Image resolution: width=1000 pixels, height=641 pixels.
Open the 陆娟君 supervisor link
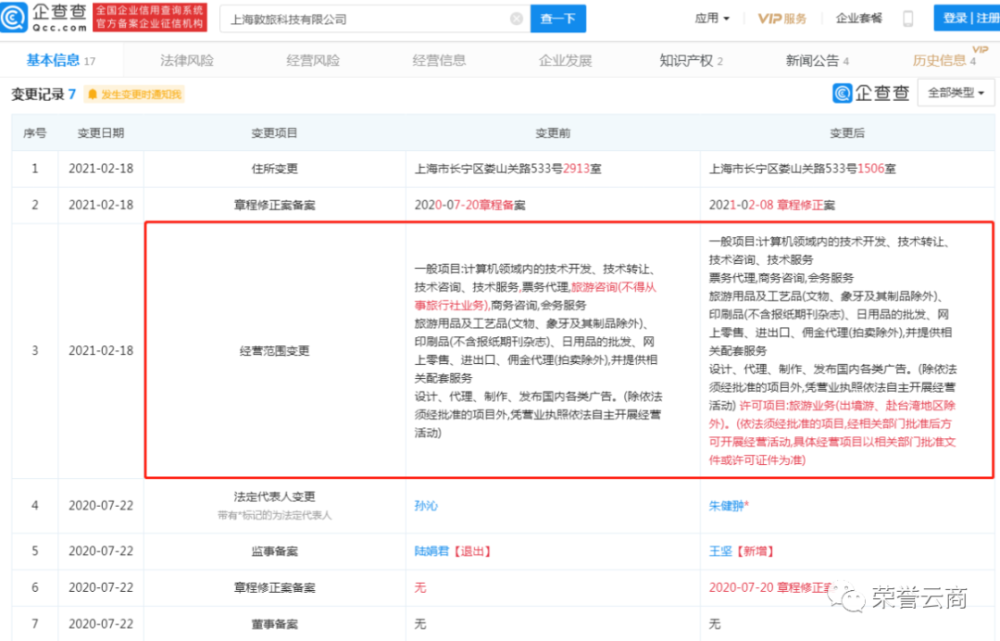(x=432, y=551)
